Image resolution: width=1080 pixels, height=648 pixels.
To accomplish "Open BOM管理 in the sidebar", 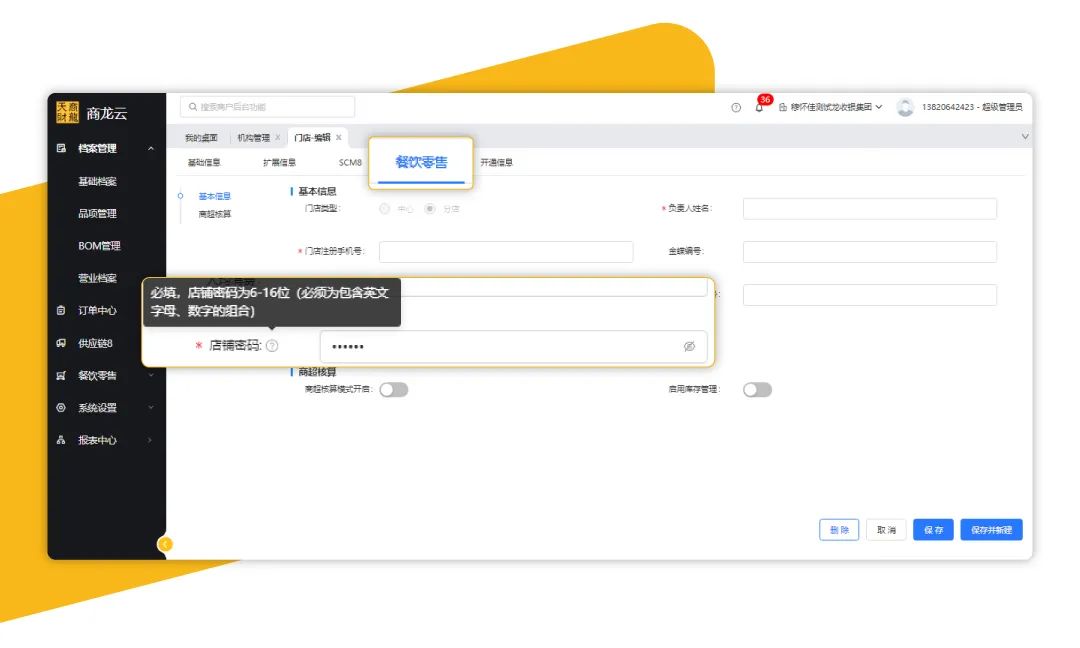I will tap(99, 246).
